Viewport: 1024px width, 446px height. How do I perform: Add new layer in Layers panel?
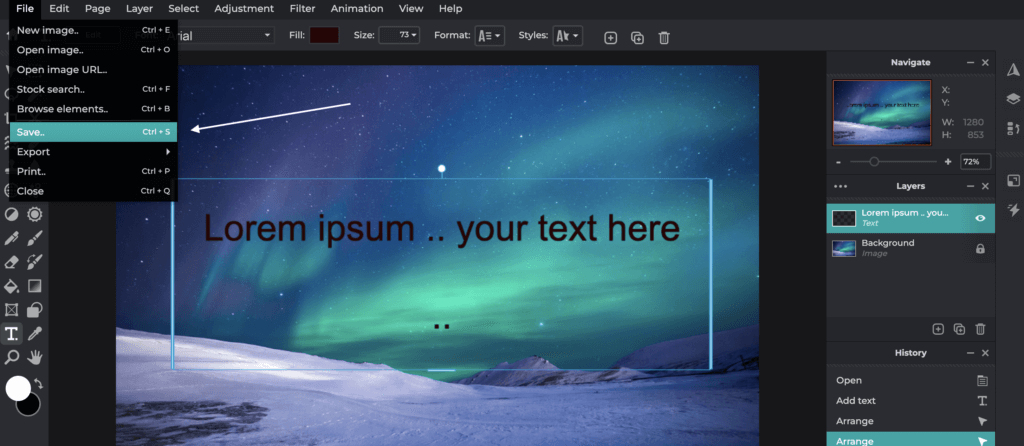click(x=938, y=329)
